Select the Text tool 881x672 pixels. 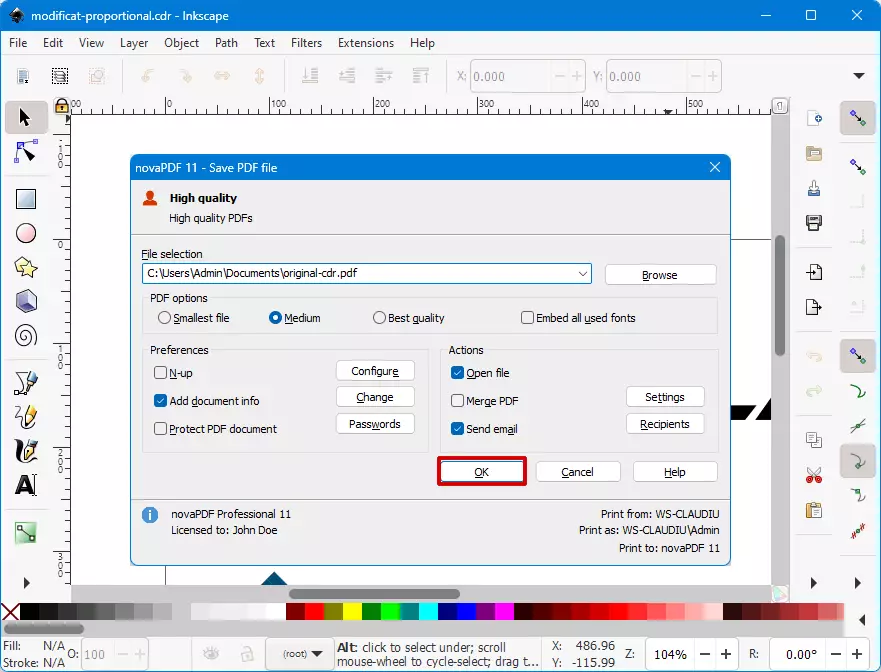pos(26,485)
